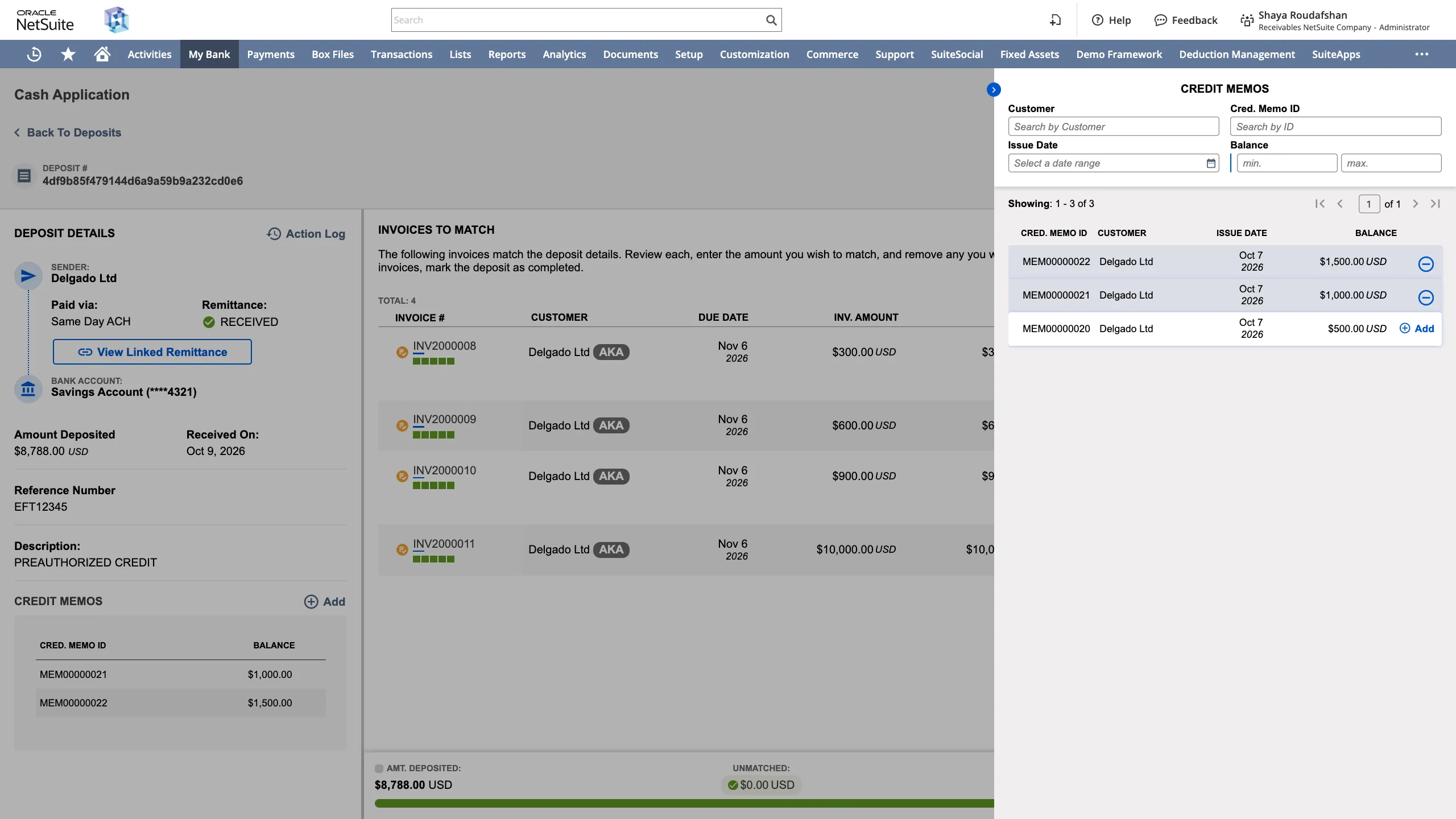Click the bank account building icon

click(x=28, y=390)
